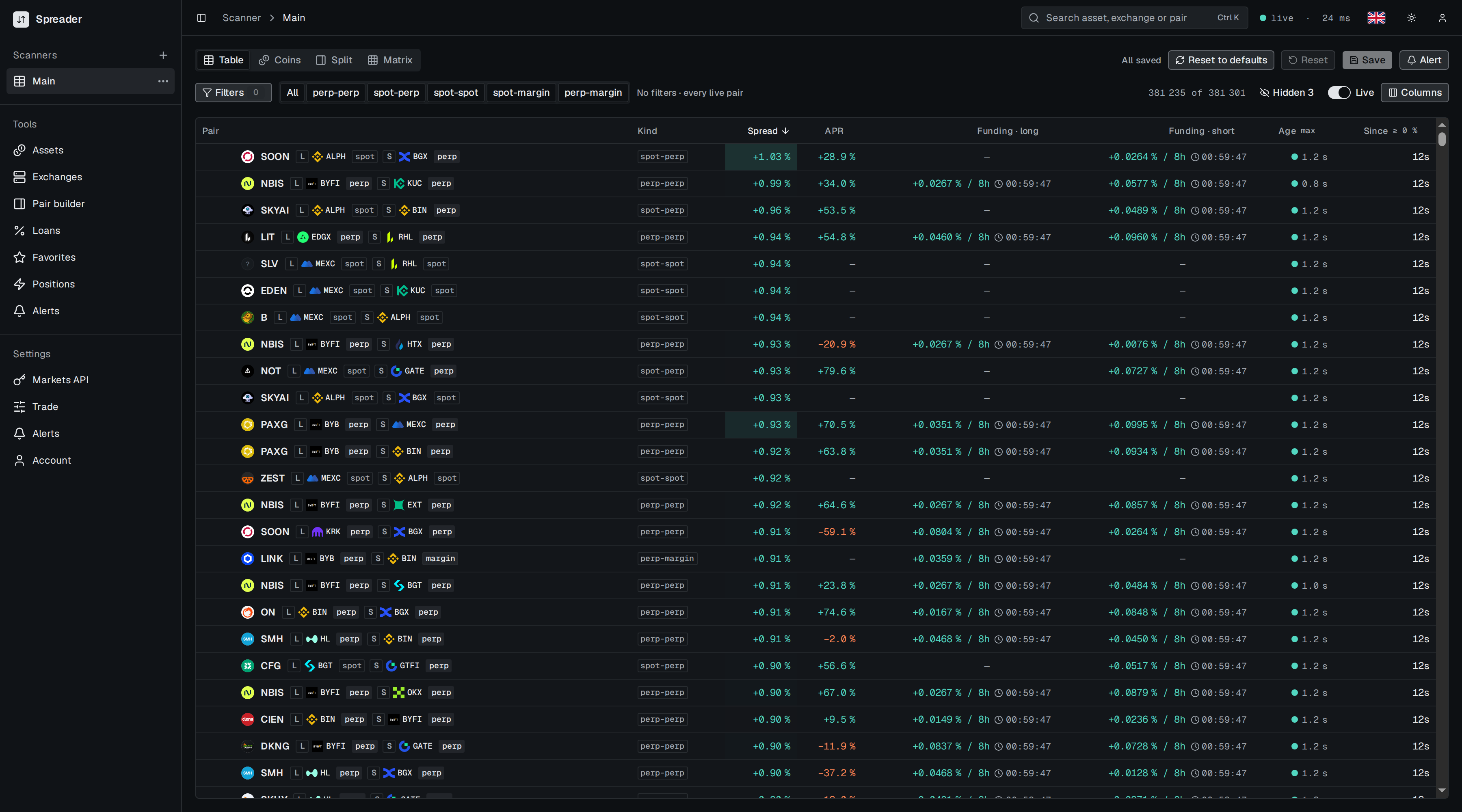The height and width of the screenshot is (812, 1462).
Task: Change language via UK flag
Action: coord(1376,17)
